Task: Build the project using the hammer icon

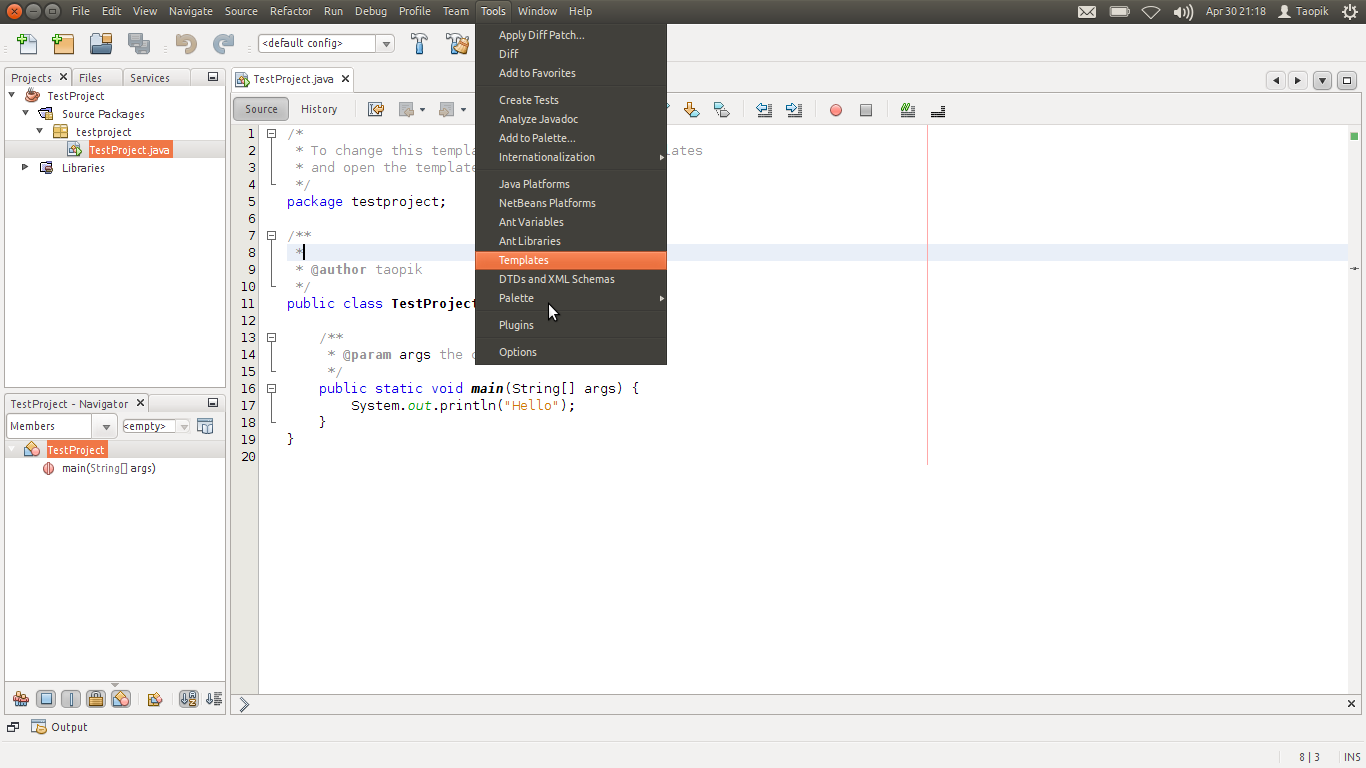Action: (x=419, y=43)
